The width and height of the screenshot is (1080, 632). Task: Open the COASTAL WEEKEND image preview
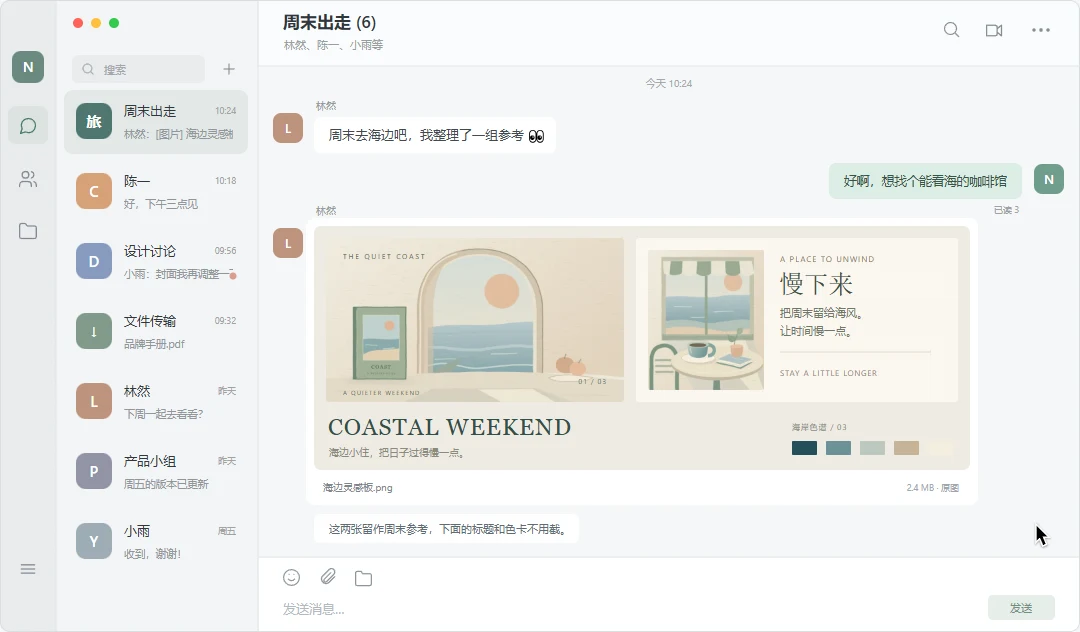642,348
